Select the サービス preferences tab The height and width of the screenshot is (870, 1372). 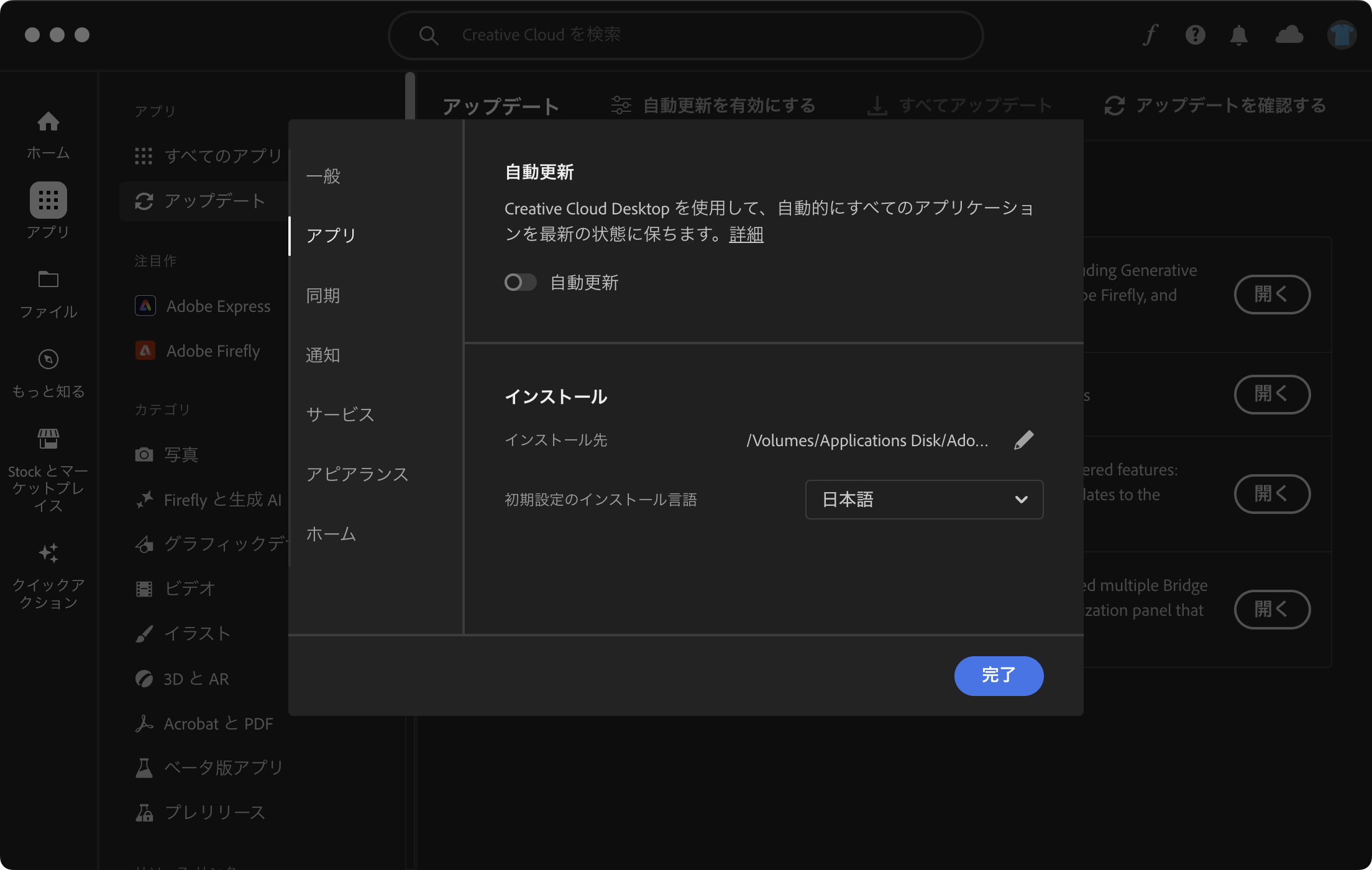click(340, 414)
